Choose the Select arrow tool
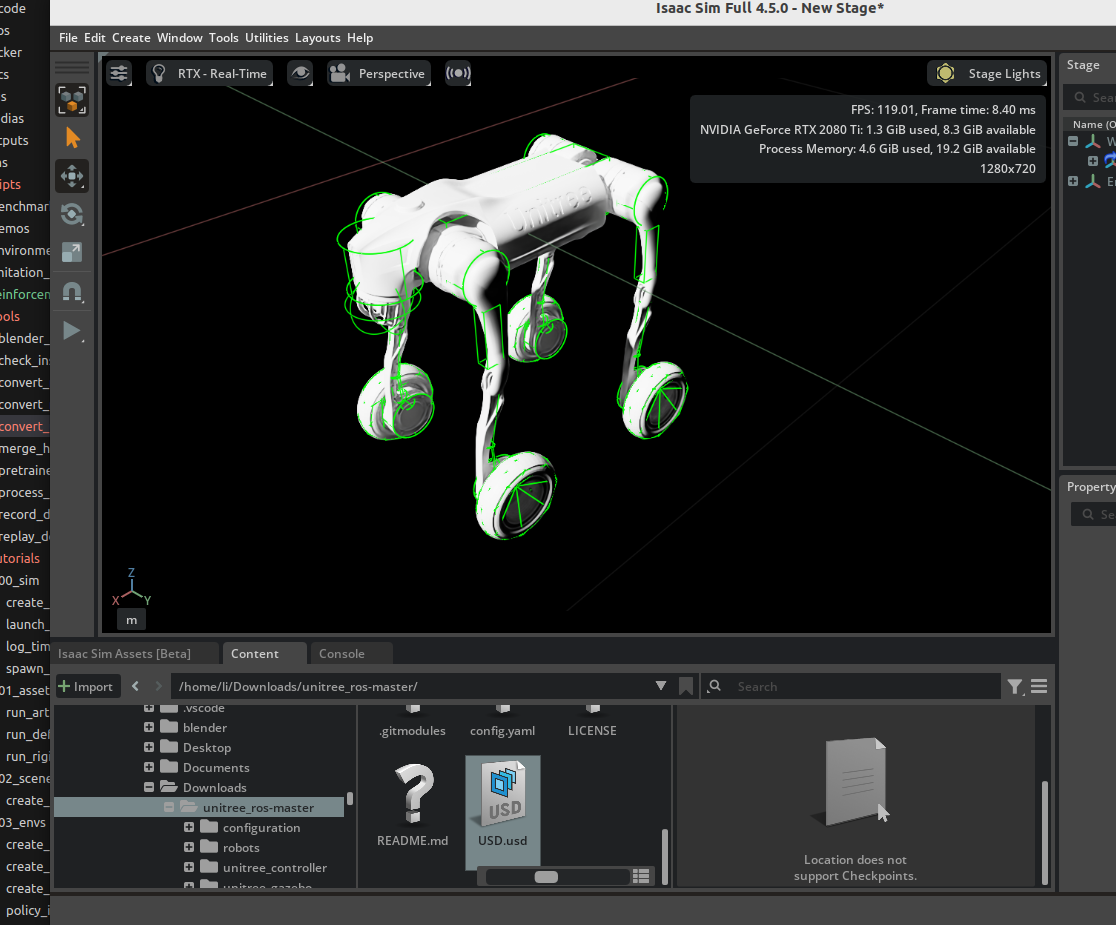 pyautogui.click(x=72, y=138)
